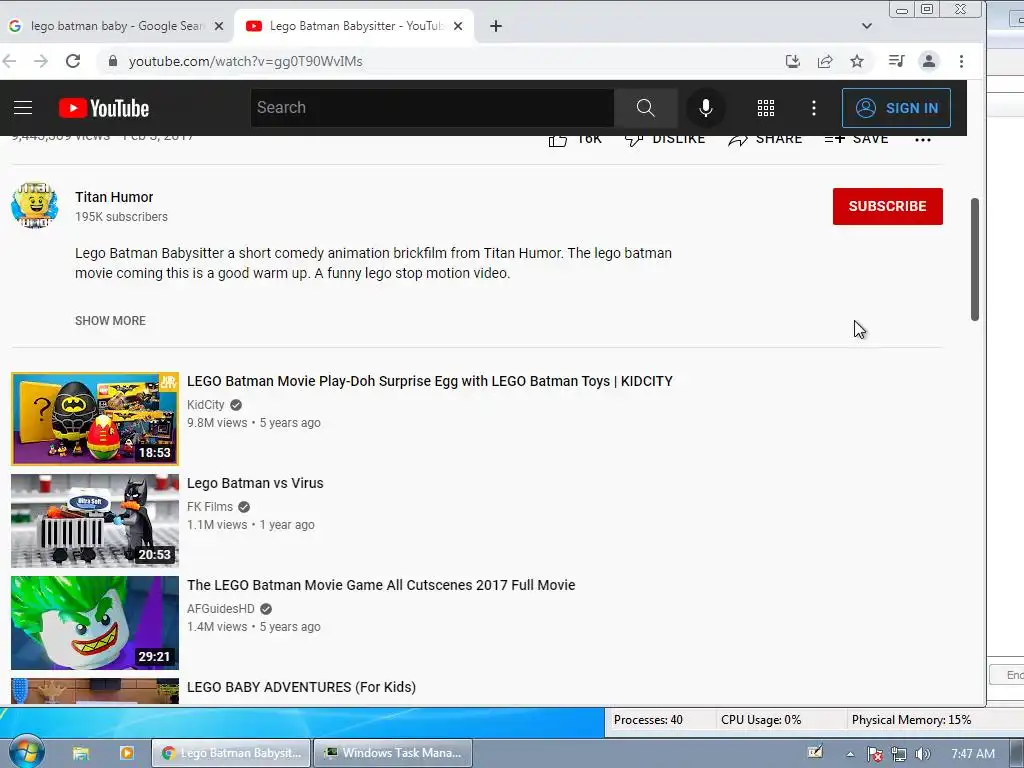The image size is (1024, 768).
Task: Click 'Physical Memory: 15%' status entry
Action: click(911, 720)
